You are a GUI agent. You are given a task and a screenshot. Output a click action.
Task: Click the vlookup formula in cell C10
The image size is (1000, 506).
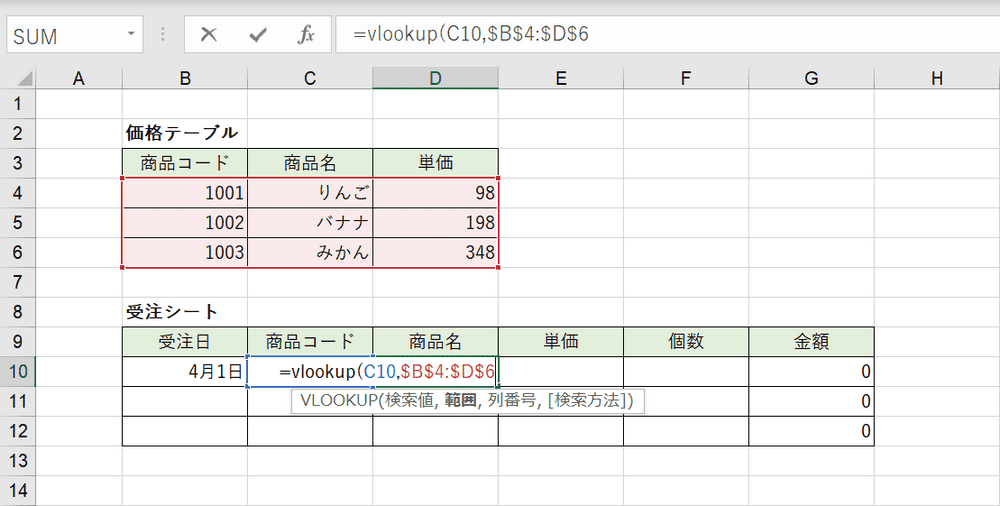pos(387,371)
